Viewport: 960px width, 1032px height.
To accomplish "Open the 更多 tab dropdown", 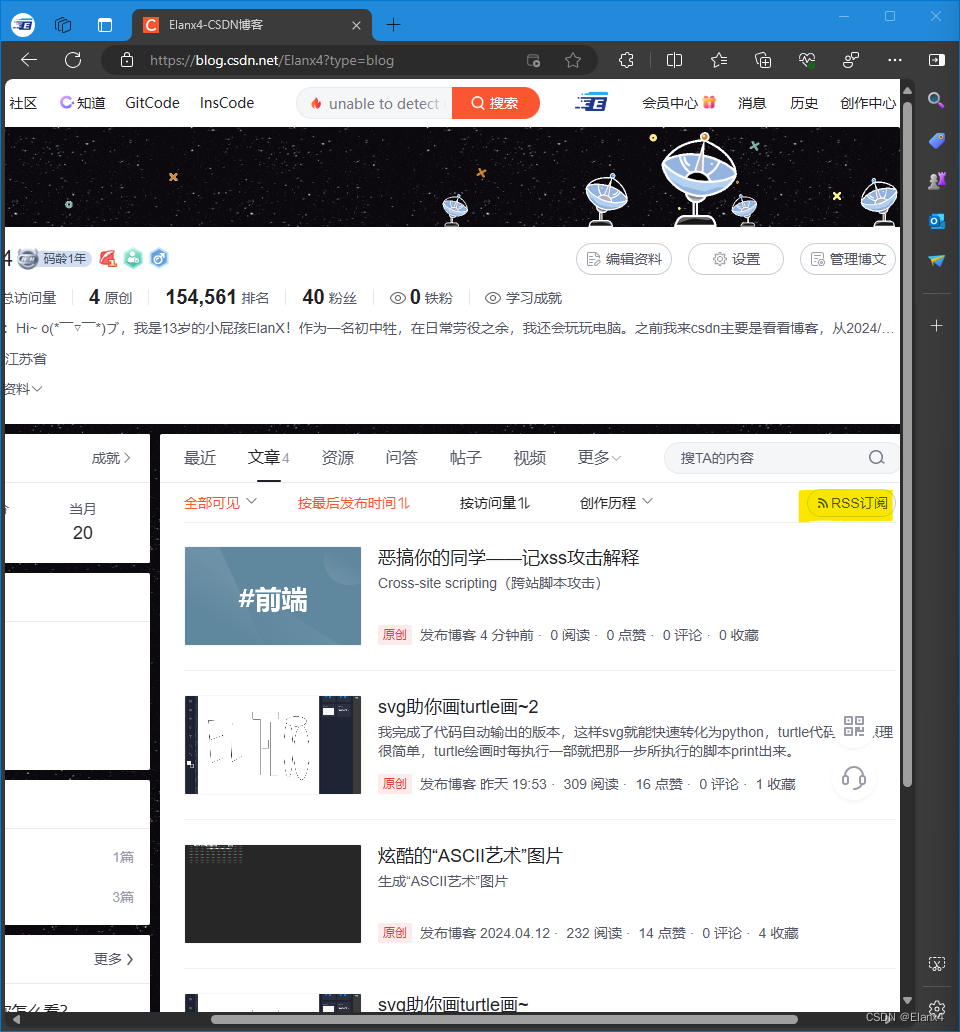I will pyautogui.click(x=598, y=457).
